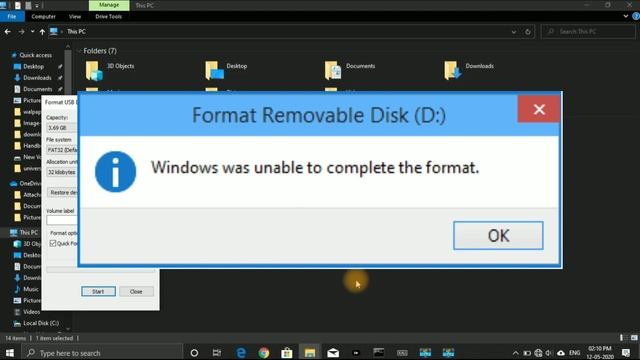640x360 pixels.
Task: Select pinned Desktop under Quick access
Action: (33, 67)
